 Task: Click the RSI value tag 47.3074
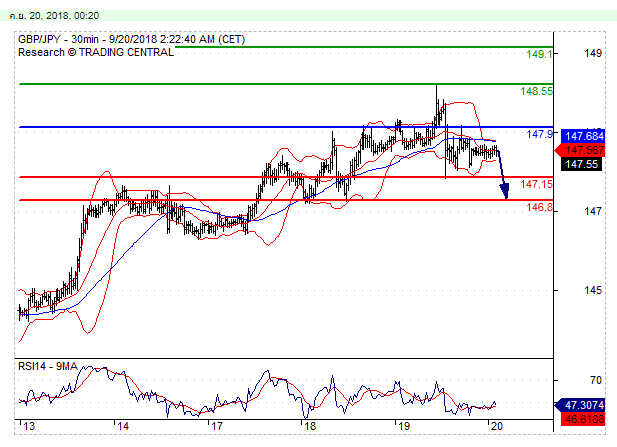[x=580, y=405]
